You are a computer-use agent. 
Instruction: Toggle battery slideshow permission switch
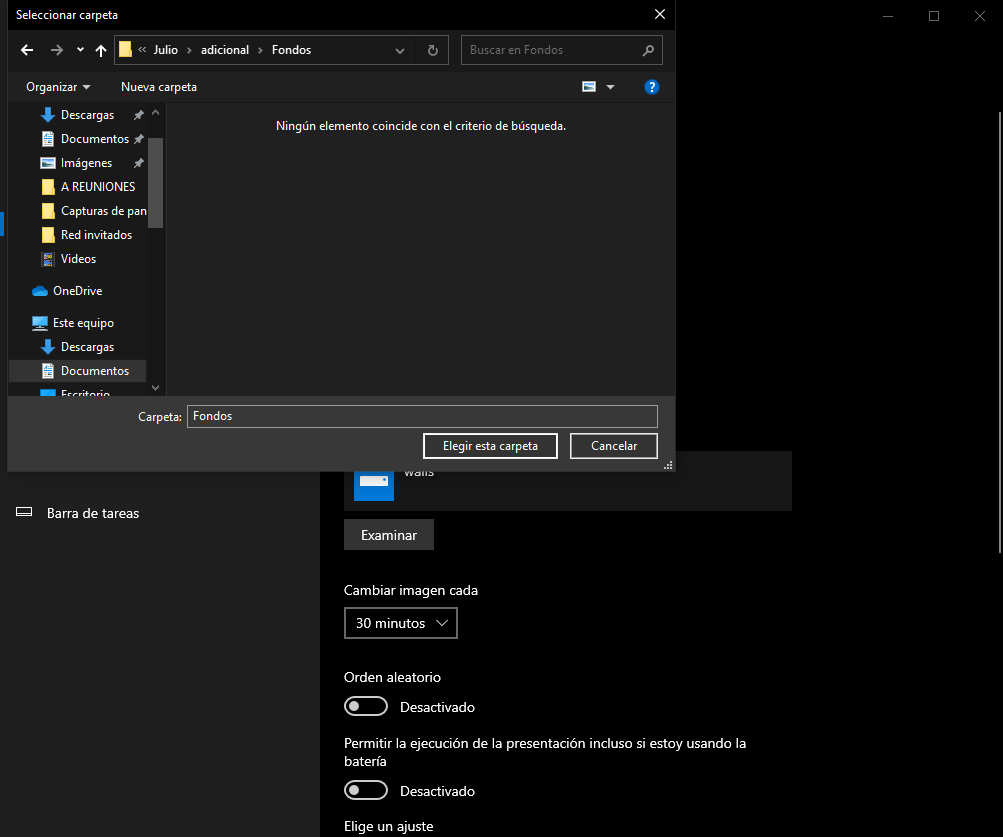point(366,791)
